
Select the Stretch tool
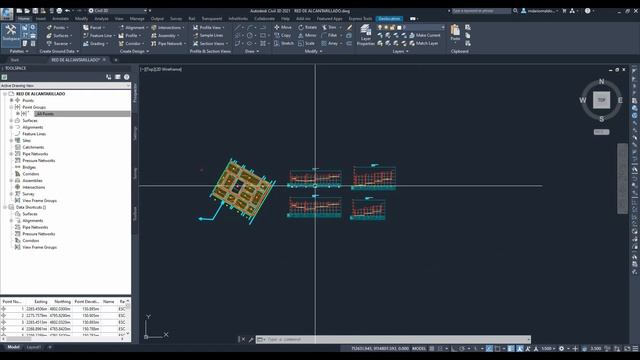pos(284,43)
